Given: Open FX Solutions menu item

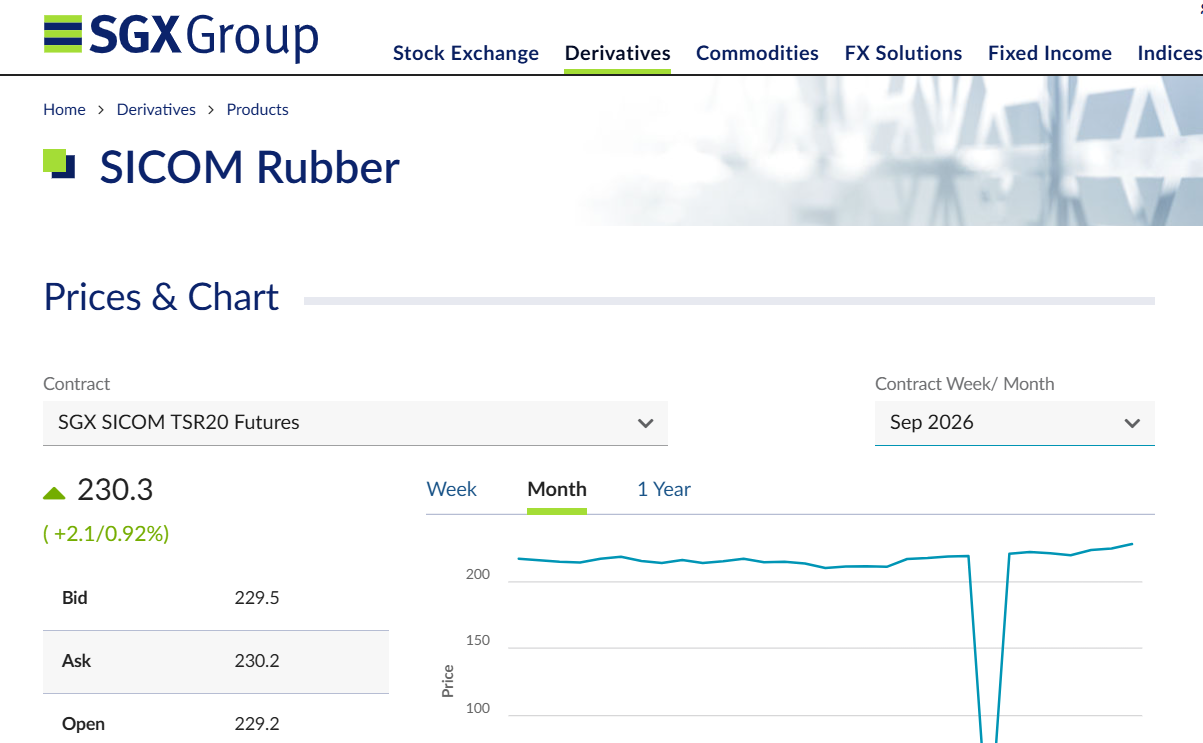Looking at the screenshot, I should click(x=903, y=53).
